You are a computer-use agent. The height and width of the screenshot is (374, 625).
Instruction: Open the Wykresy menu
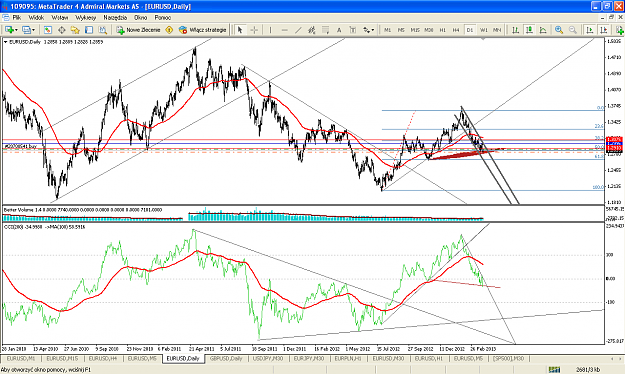pos(86,18)
